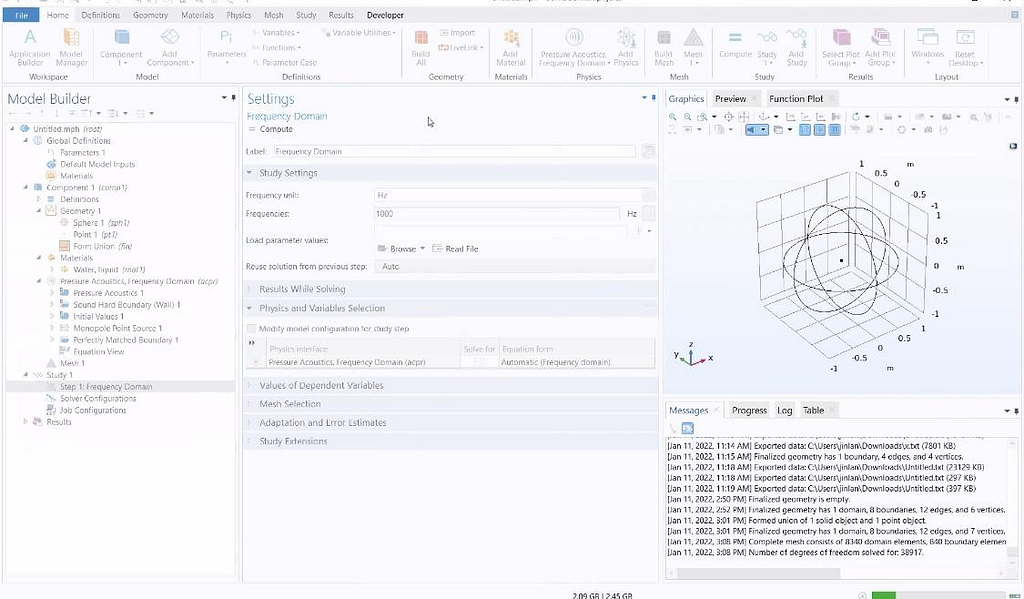Open the Home ribbon tab
The image size is (1024, 599).
coord(58,14)
